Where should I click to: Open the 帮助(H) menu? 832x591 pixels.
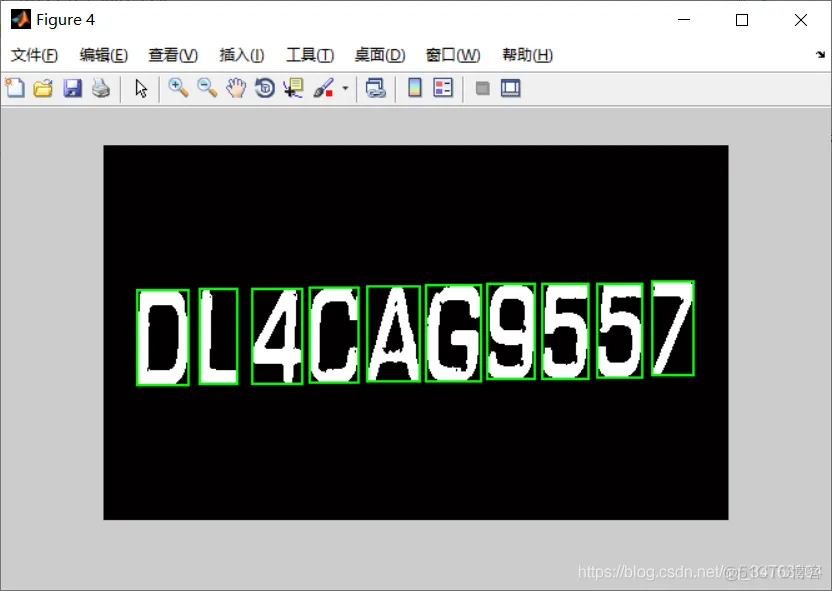point(527,55)
